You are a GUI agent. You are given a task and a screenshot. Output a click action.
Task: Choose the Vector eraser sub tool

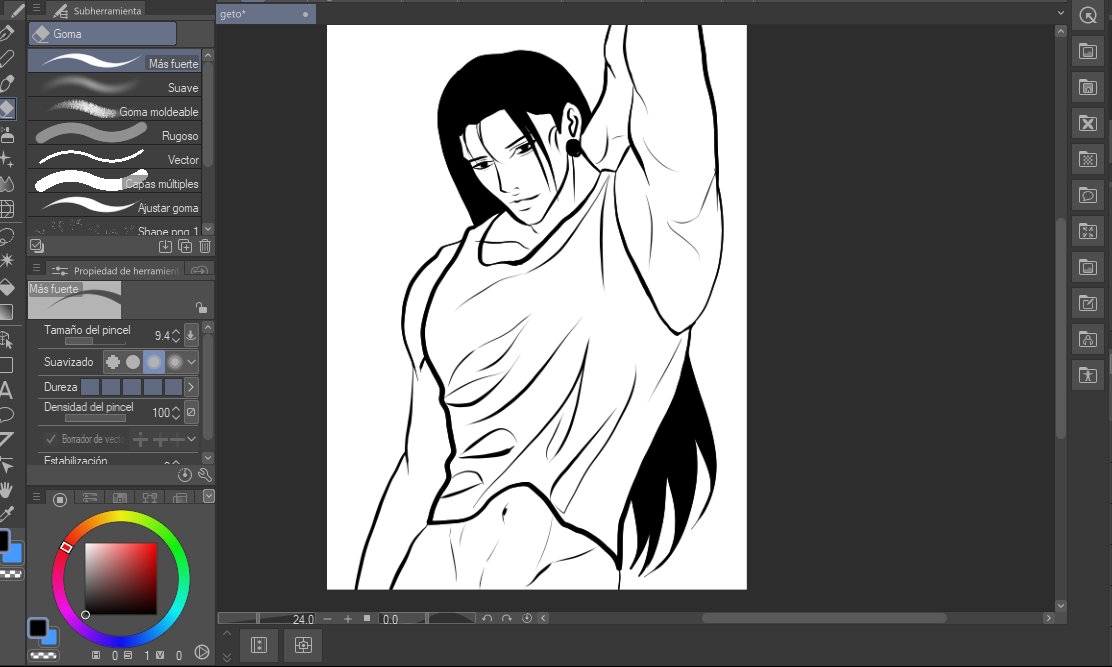point(115,159)
